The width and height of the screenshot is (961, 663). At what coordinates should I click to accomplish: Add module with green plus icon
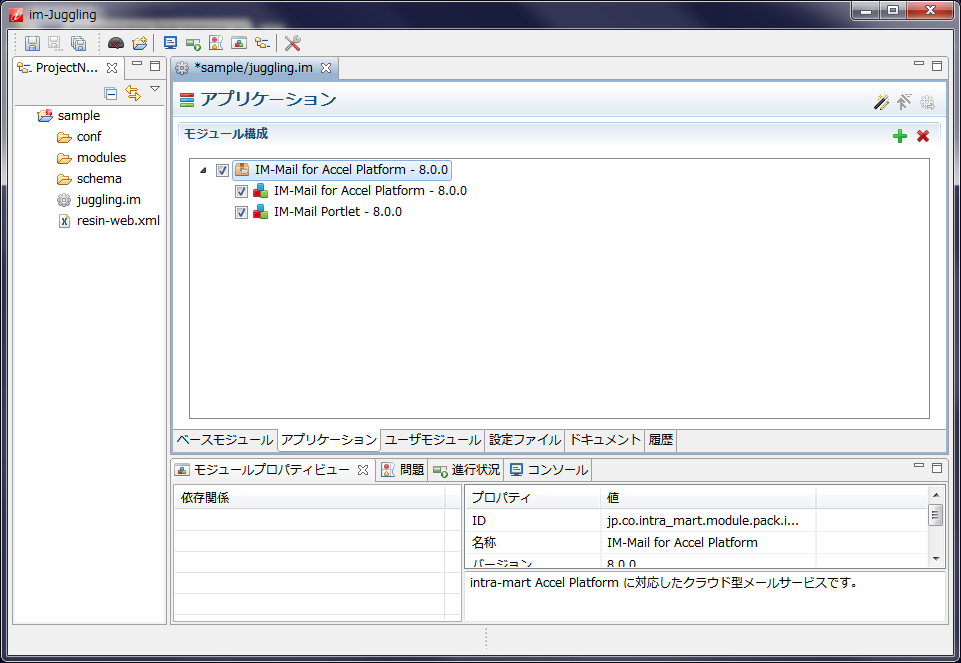pyautogui.click(x=900, y=136)
